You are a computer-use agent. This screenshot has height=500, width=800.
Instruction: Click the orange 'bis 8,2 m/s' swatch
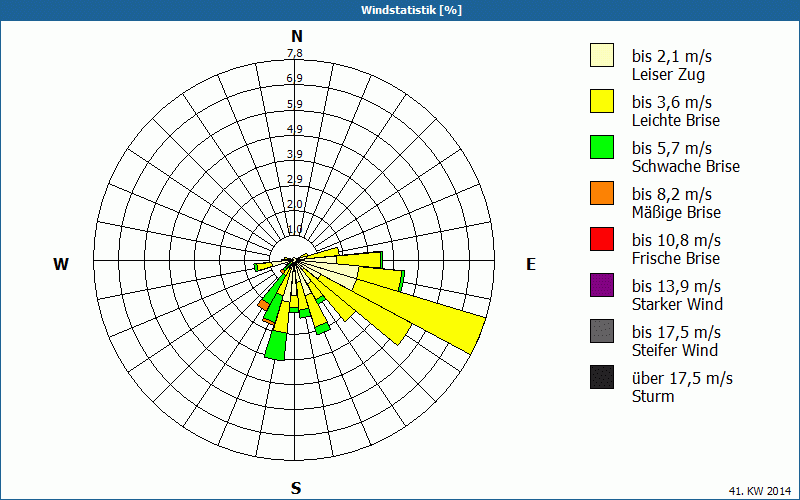click(x=602, y=193)
